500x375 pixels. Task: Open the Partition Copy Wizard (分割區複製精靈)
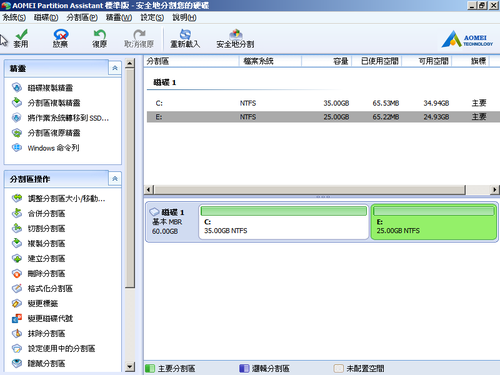[54, 103]
